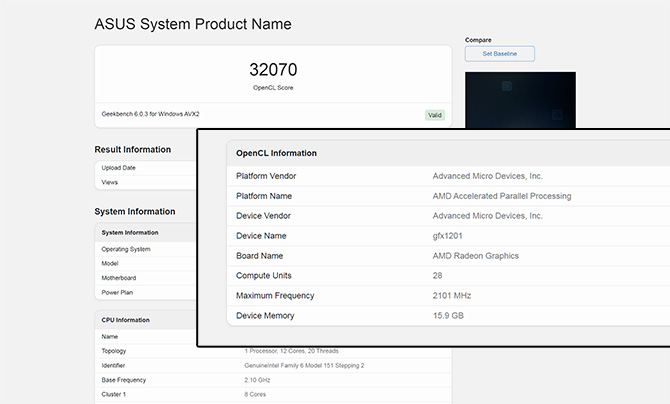Click the Device Memory 15.9 GB value
This screenshot has height=404, width=670.
(448, 316)
